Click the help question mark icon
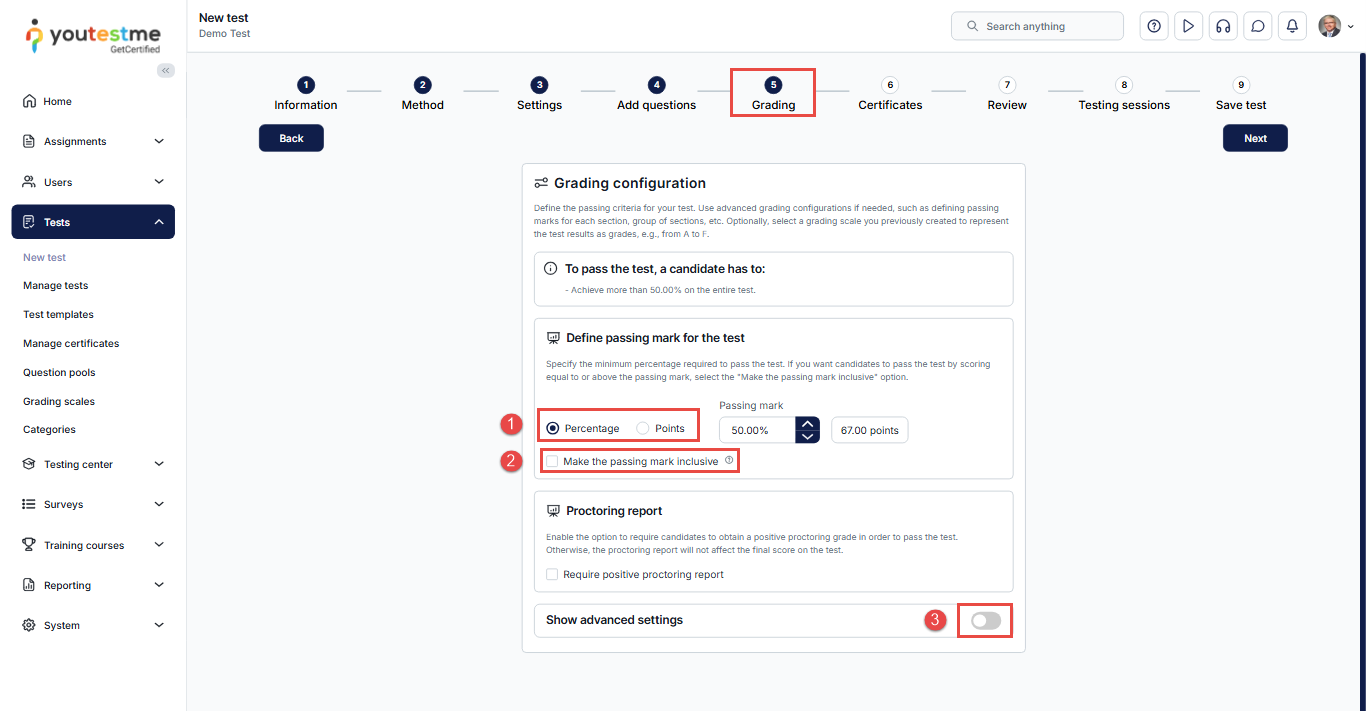Image resolution: width=1366 pixels, height=711 pixels. click(x=1154, y=26)
